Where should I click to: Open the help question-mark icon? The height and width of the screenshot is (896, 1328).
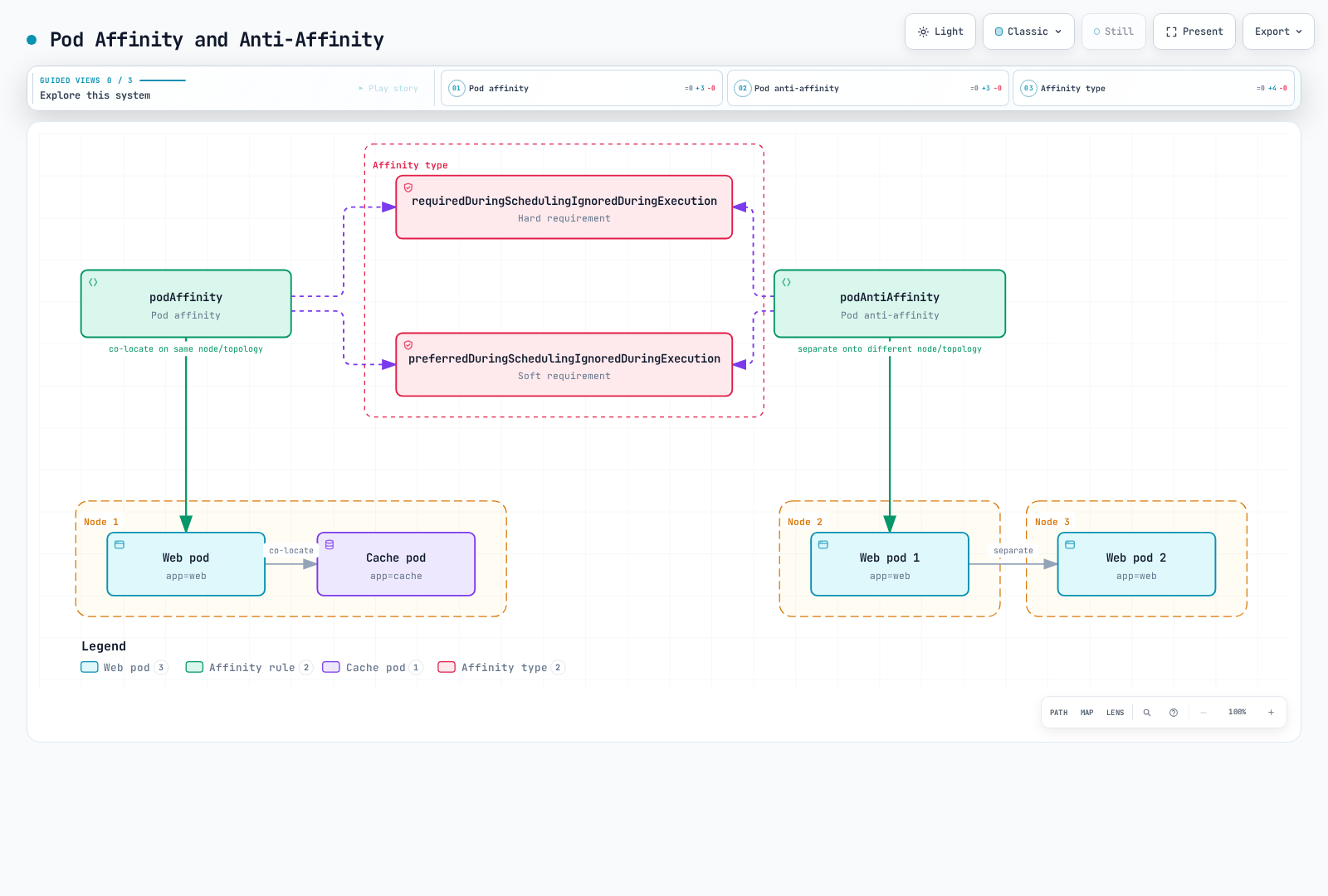click(1174, 713)
